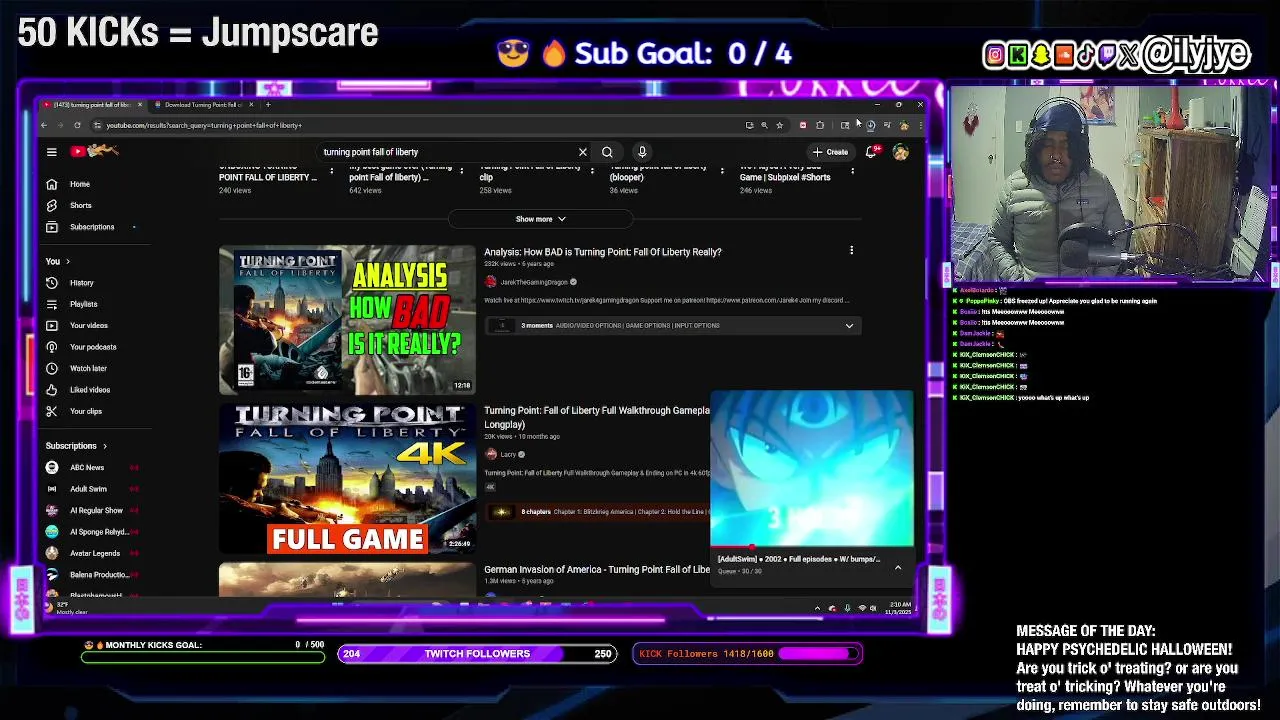This screenshot has width=1280, height=720.
Task: Open options for the Subpixel #Shorts video
Action: point(852,171)
